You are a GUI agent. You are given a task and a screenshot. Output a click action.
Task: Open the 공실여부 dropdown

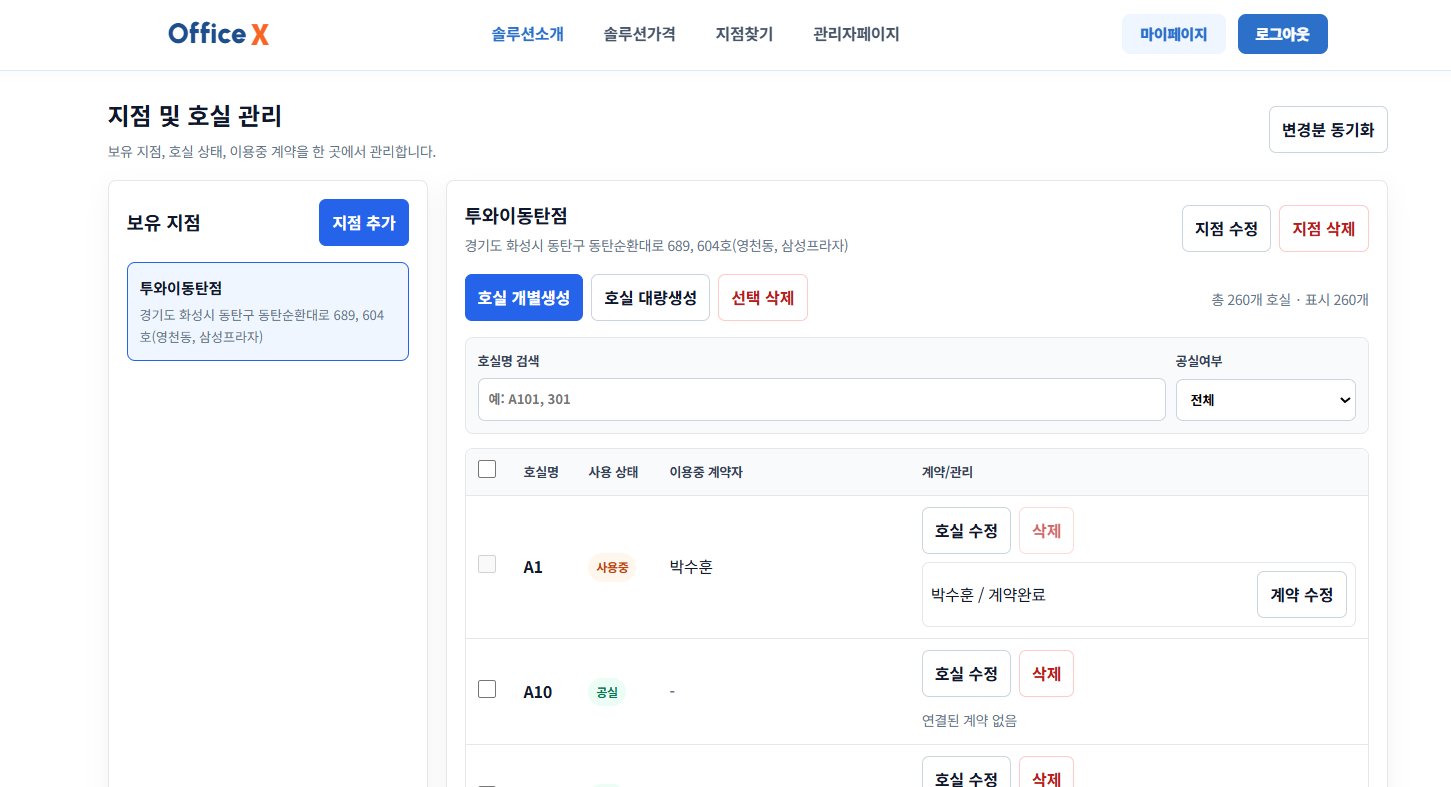click(x=1266, y=400)
